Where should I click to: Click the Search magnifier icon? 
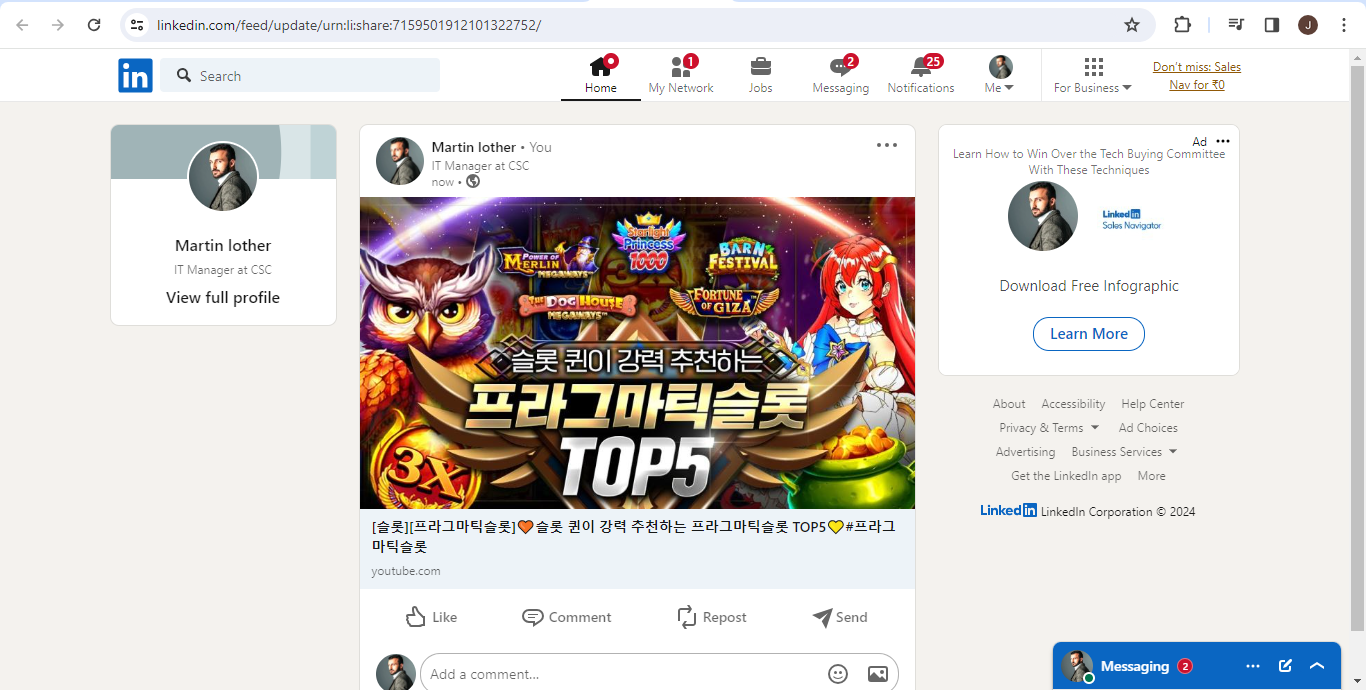pos(184,75)
